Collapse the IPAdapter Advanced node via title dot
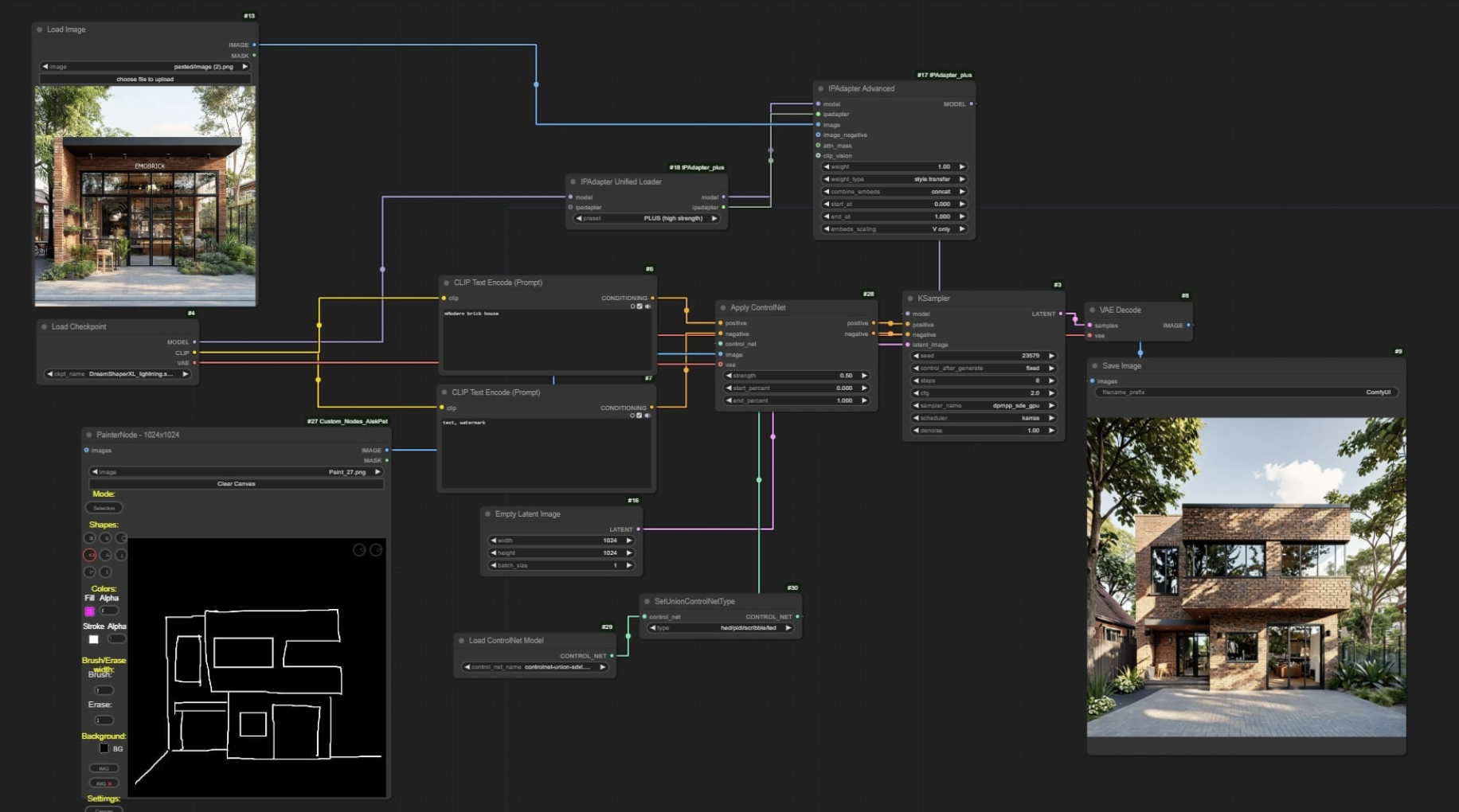Viewport: 1459px width, 812px height. pos(821,89)
